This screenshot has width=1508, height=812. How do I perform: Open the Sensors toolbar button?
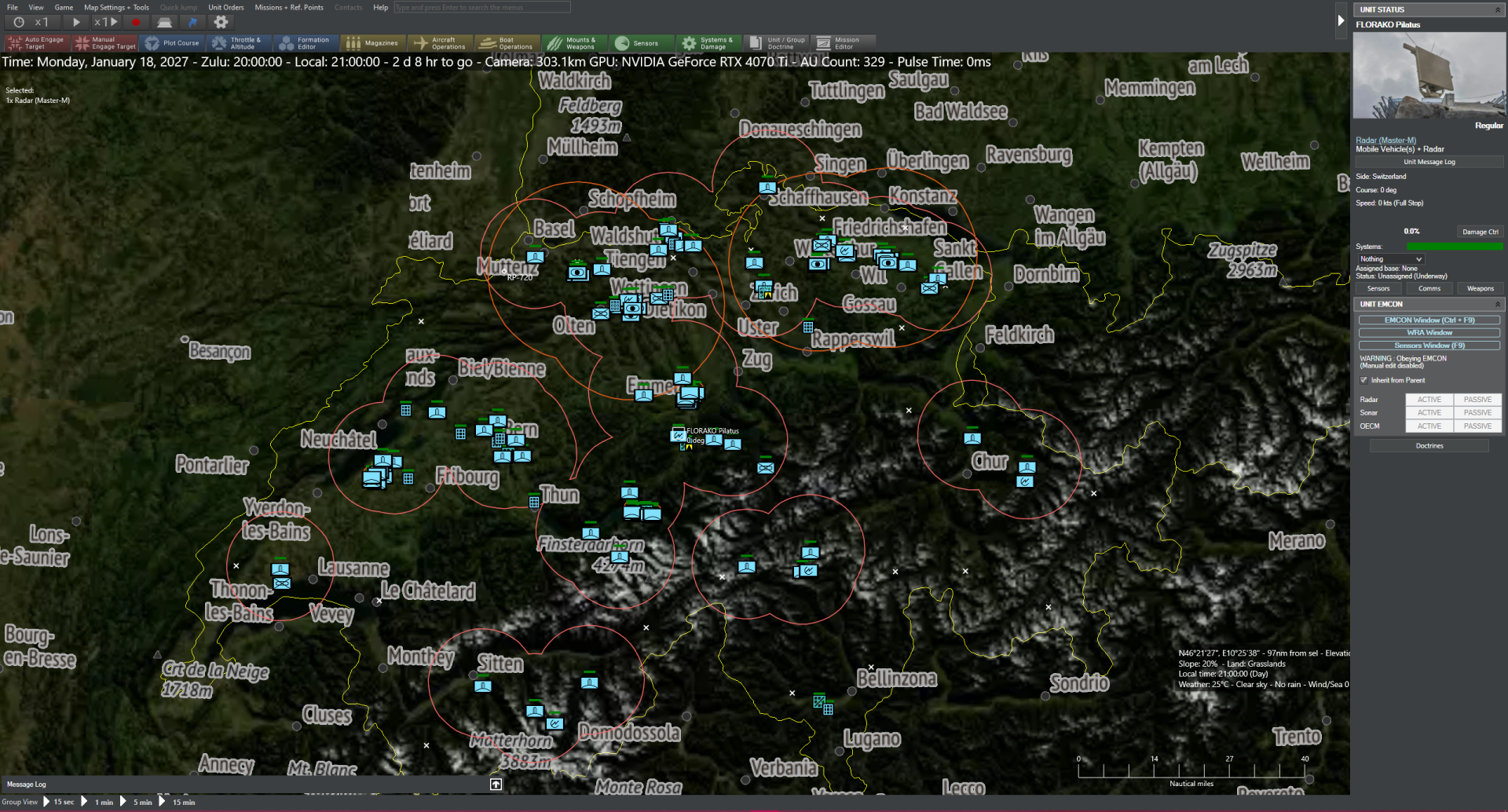click(x=642, y=43)
